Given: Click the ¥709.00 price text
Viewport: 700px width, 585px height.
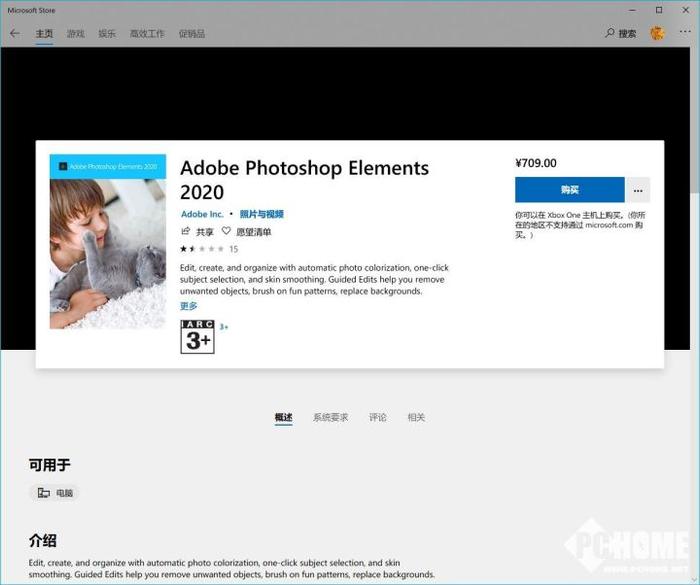Looking at the screenshot, I should point(536,163).
